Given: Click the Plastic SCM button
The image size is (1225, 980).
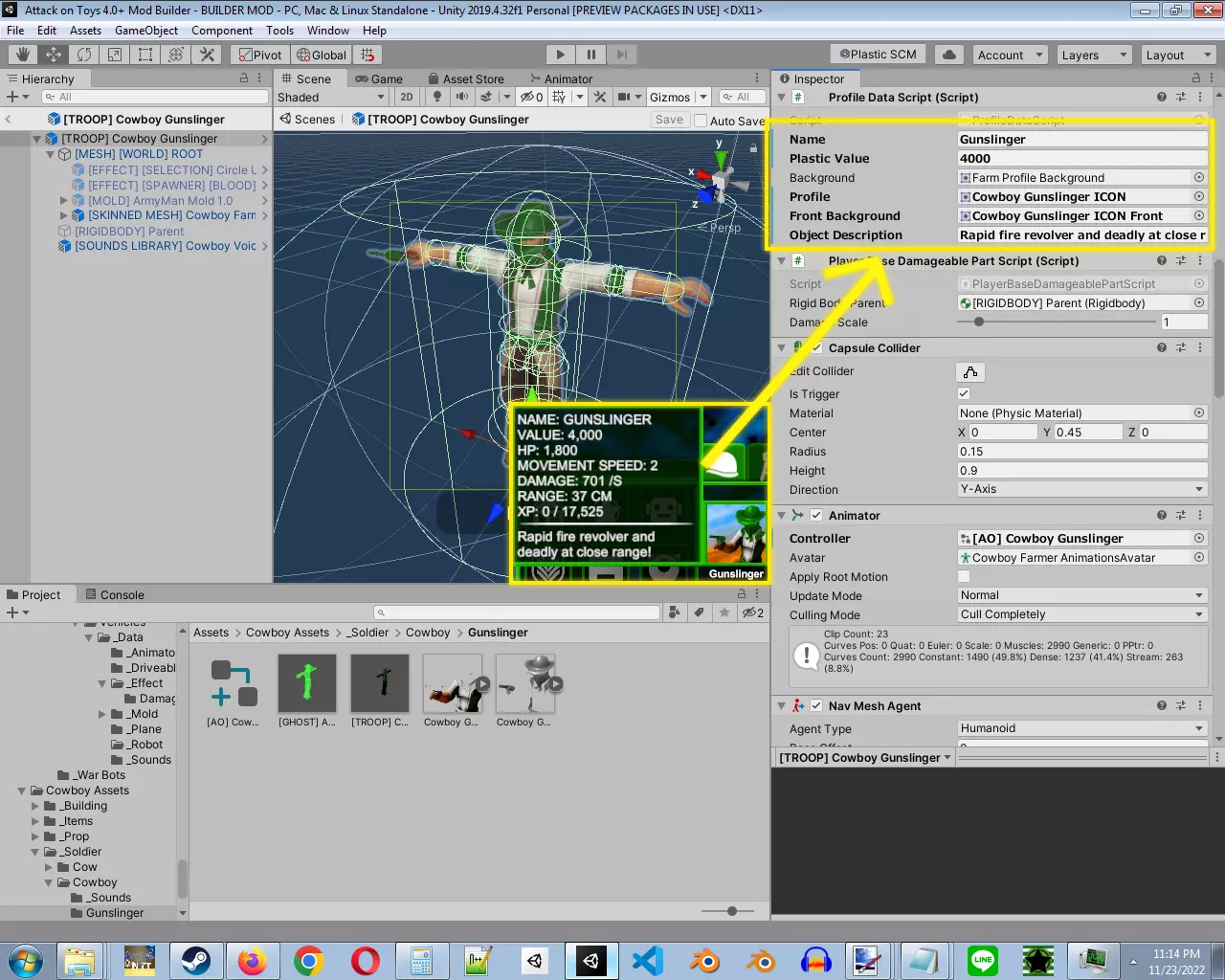Looking at the screenshot, I should pyautogui.click(x=878, y=55).
